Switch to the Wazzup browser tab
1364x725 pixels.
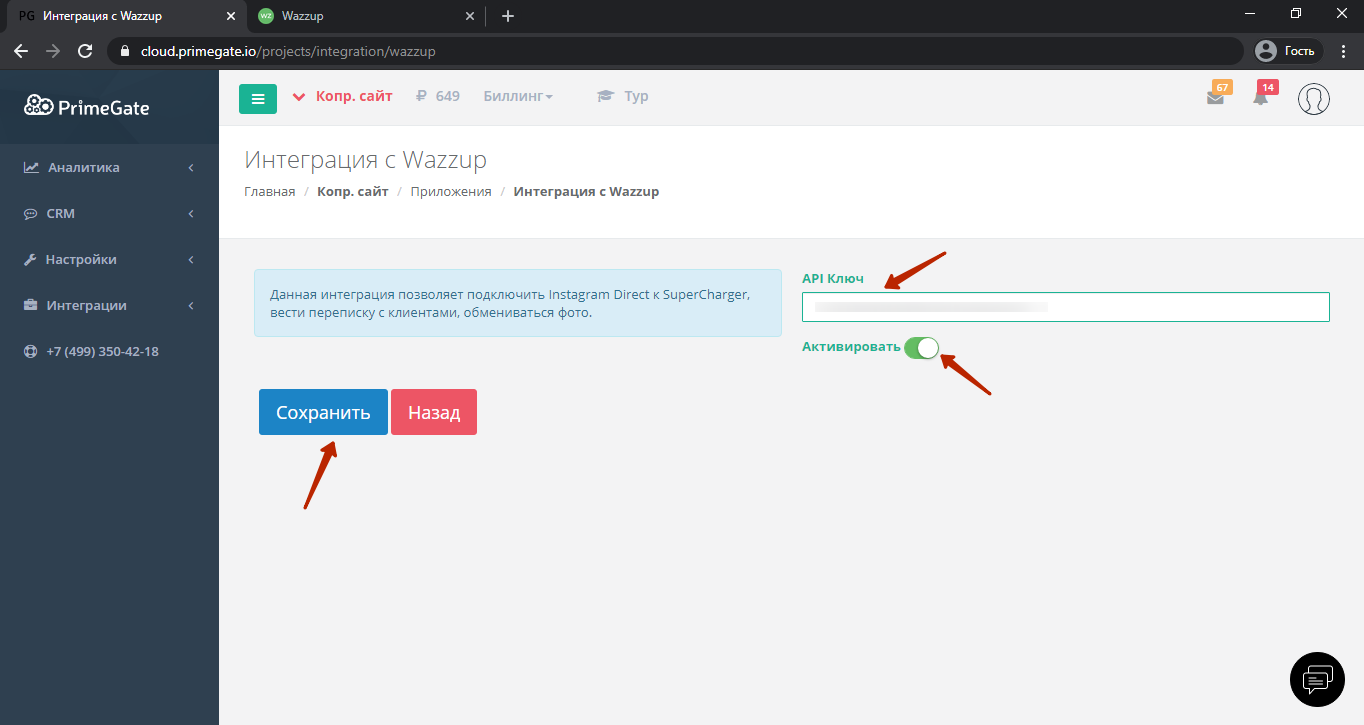pyautogui.click(x=366, y=16)
